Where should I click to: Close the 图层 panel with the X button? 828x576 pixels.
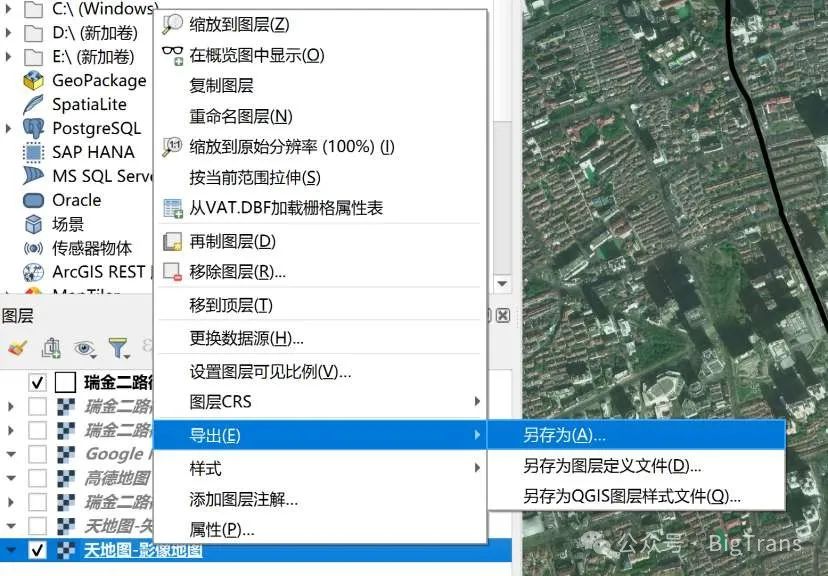click(x=503, y=316)
